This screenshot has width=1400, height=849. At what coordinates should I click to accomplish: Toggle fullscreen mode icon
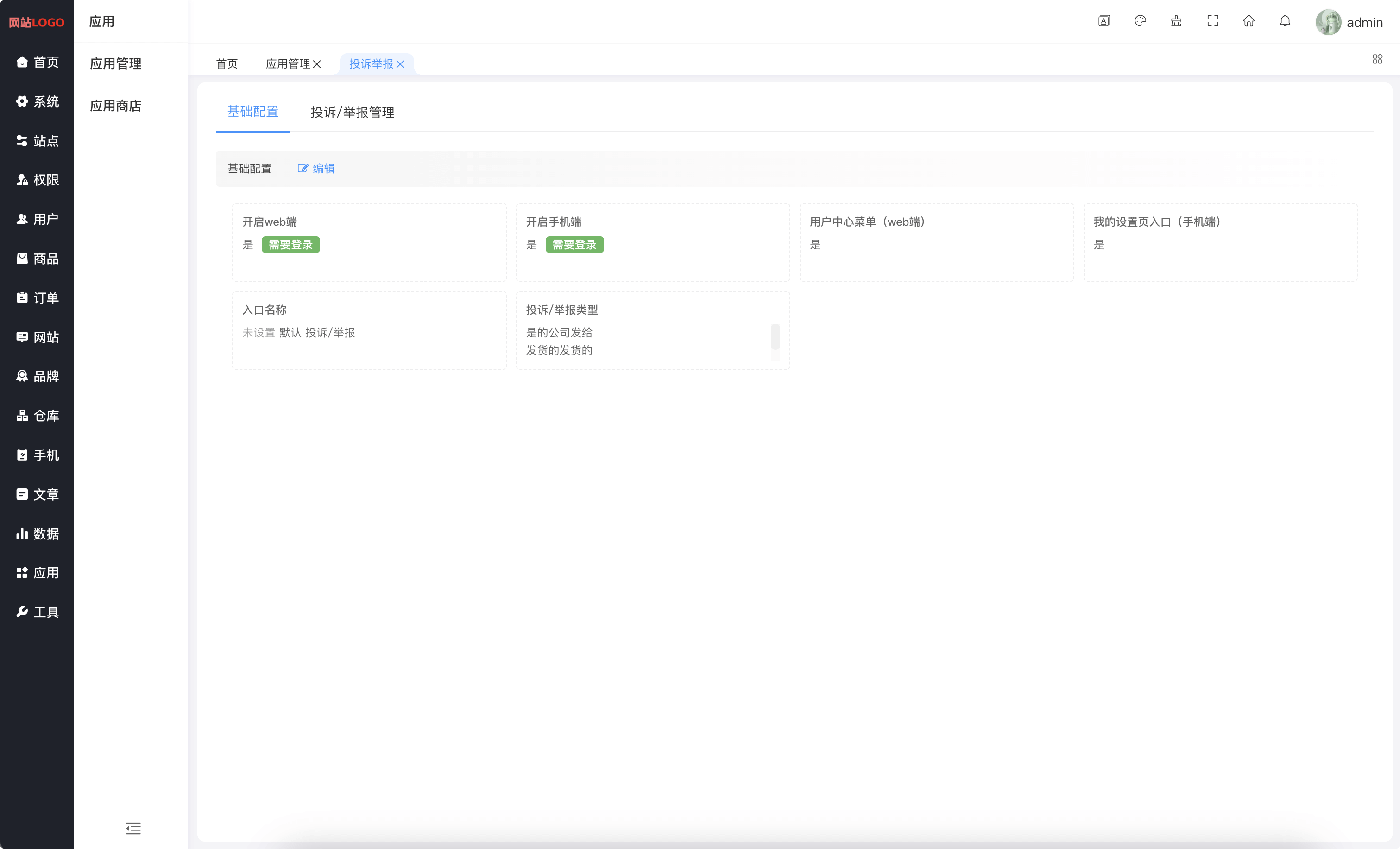(1212, 21)
